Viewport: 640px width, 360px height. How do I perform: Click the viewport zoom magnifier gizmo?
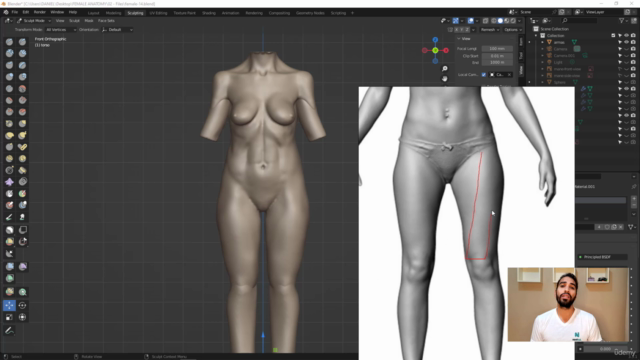coord(445,69)
